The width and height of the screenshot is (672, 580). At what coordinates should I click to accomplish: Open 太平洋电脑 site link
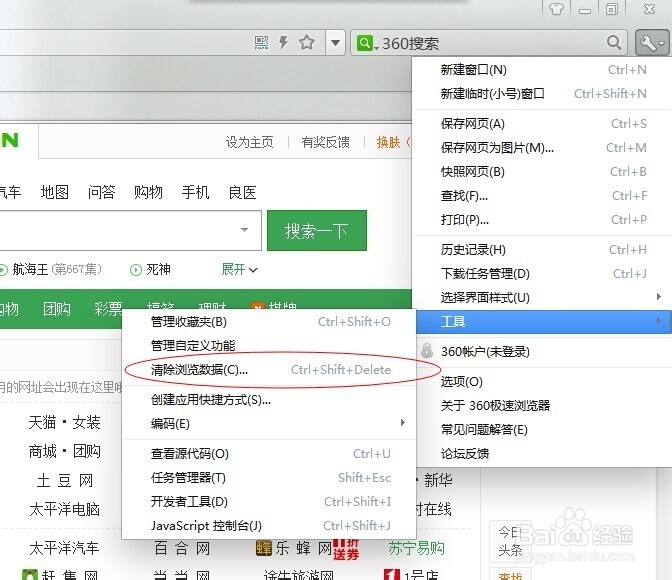click(64, 509)
